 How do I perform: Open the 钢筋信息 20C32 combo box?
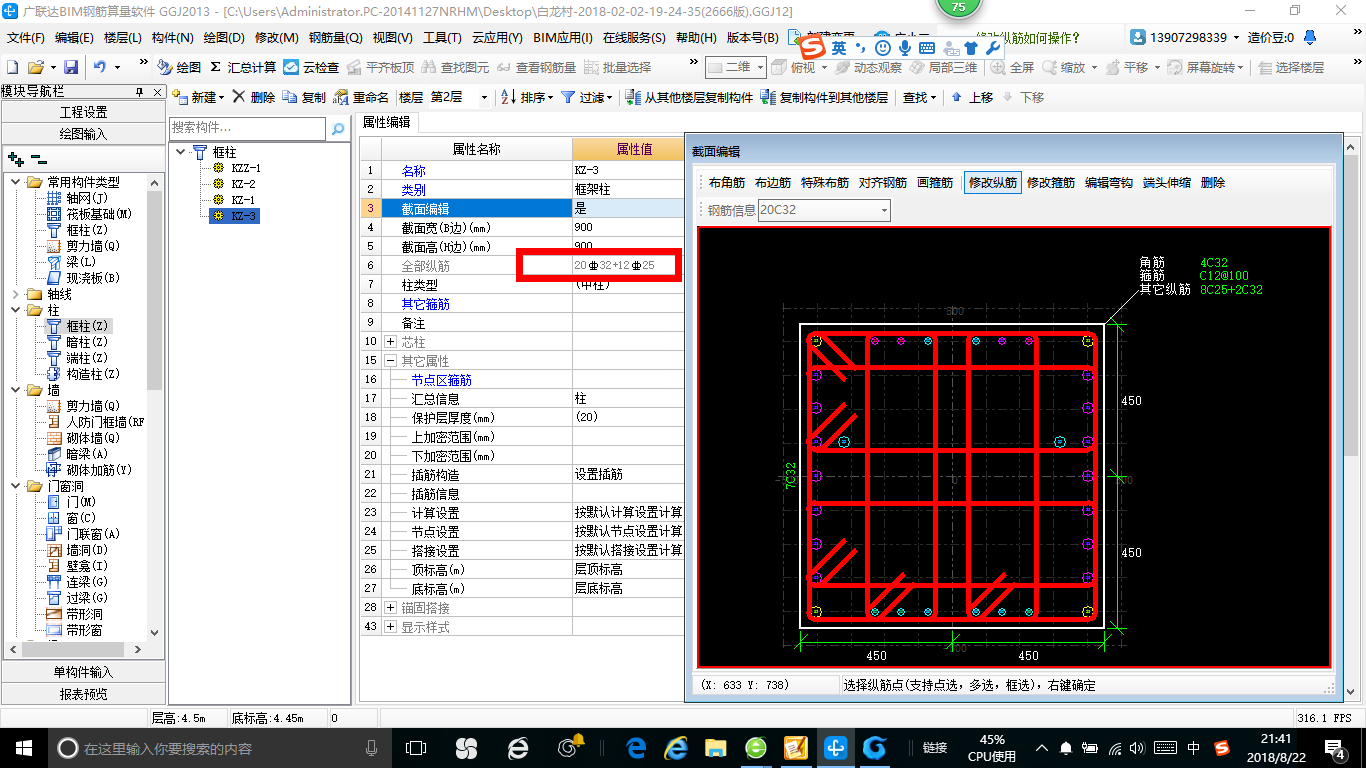pyautogui.click(x=824, y=210)
